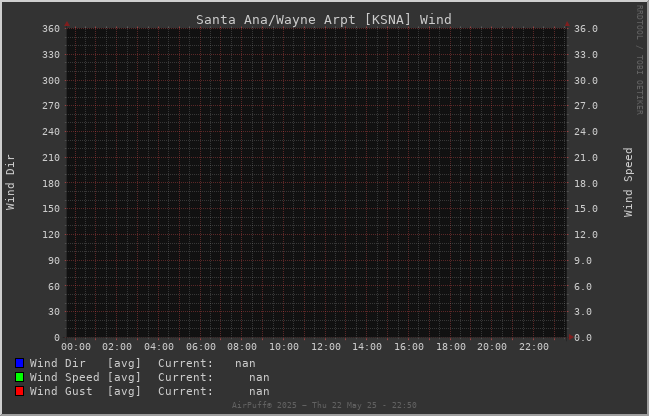Viewport: 649px width, 416px height.
Task: Click the 04:00 time axis label
Action: [159, 347]
